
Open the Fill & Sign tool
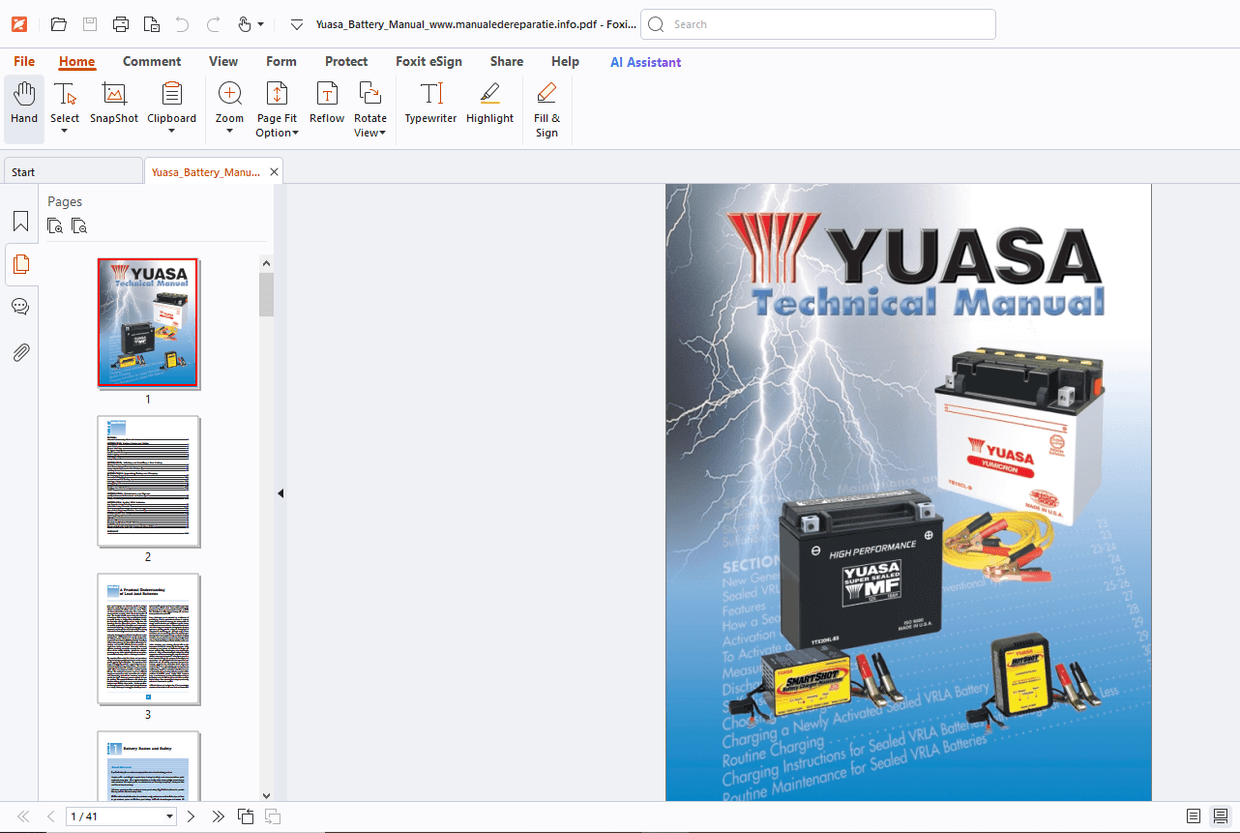(x=546, y=107)
